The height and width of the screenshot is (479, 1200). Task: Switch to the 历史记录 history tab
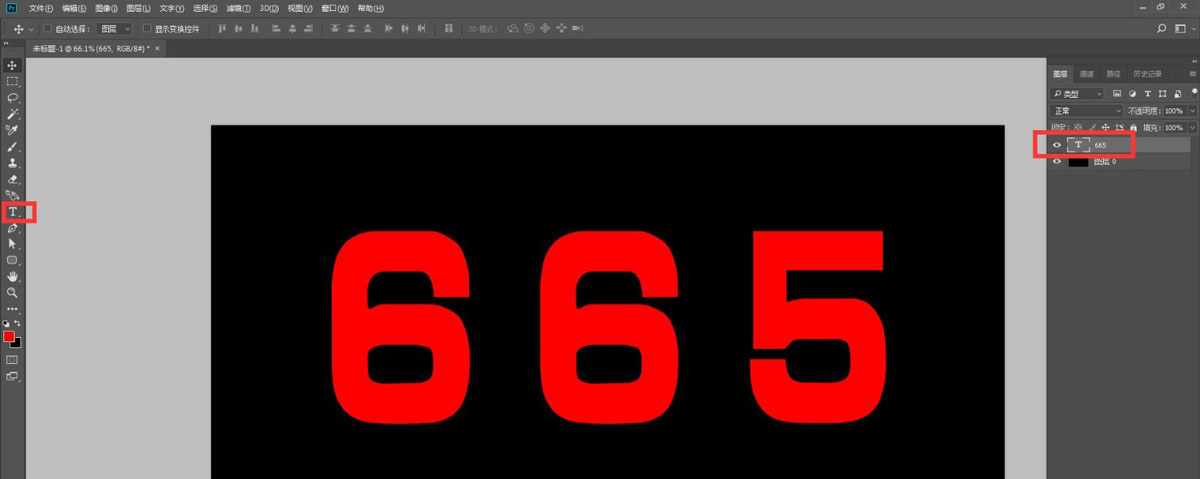(x=1146, y=74)
